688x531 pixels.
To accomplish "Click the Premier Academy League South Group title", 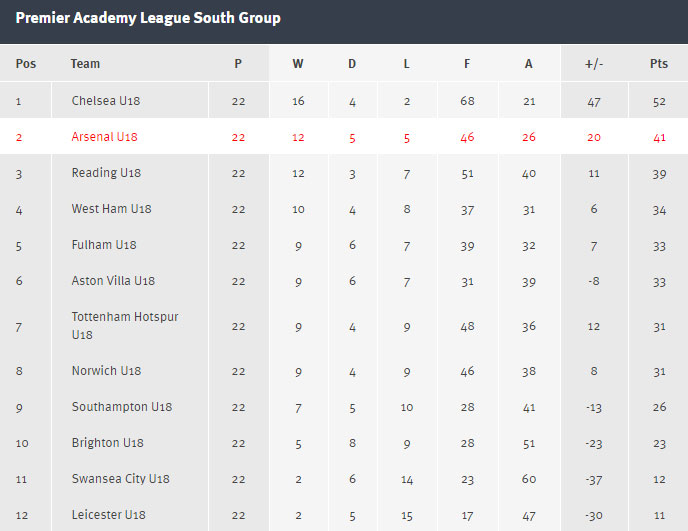I will [148, 19].
